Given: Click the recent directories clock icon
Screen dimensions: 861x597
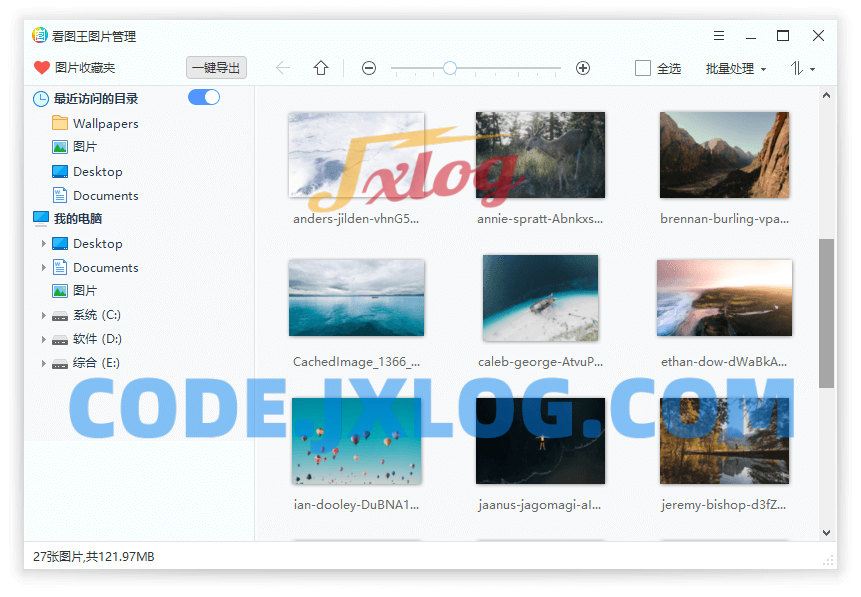Looking at the screenshot, I should point(41,99).
